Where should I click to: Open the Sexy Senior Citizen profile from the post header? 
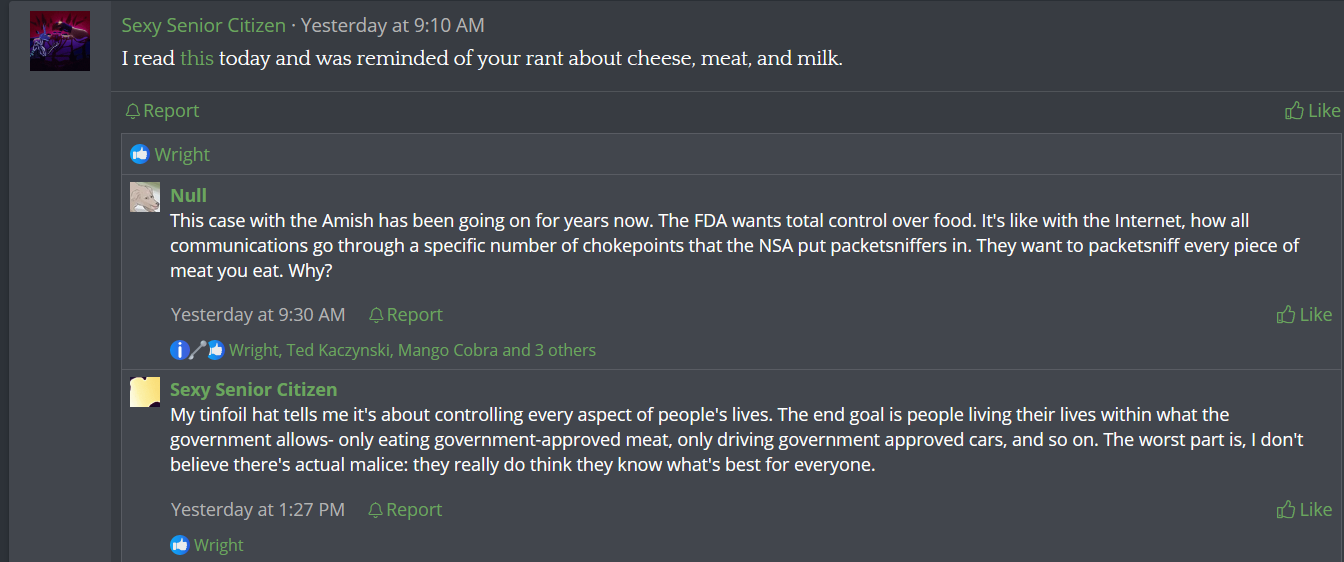[203, 25]
